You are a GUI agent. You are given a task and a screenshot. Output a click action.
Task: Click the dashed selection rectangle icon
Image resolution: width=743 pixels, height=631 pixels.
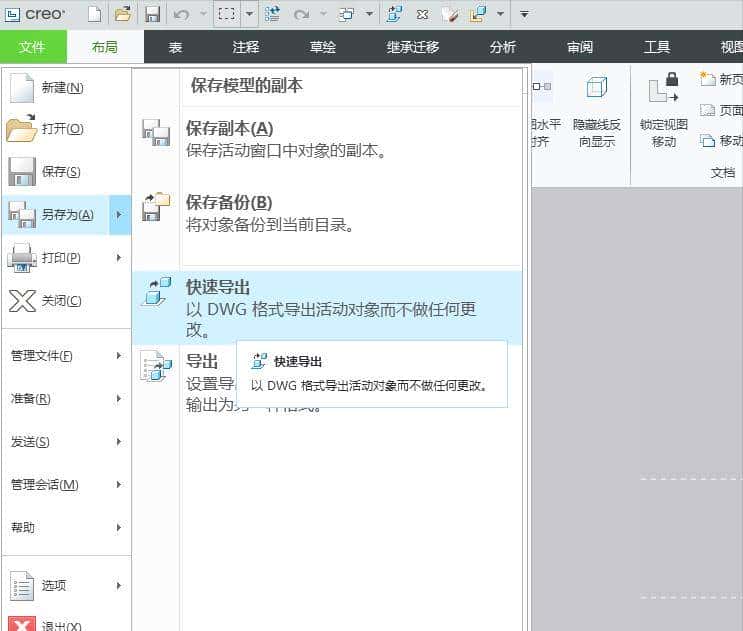pos(227,14)
